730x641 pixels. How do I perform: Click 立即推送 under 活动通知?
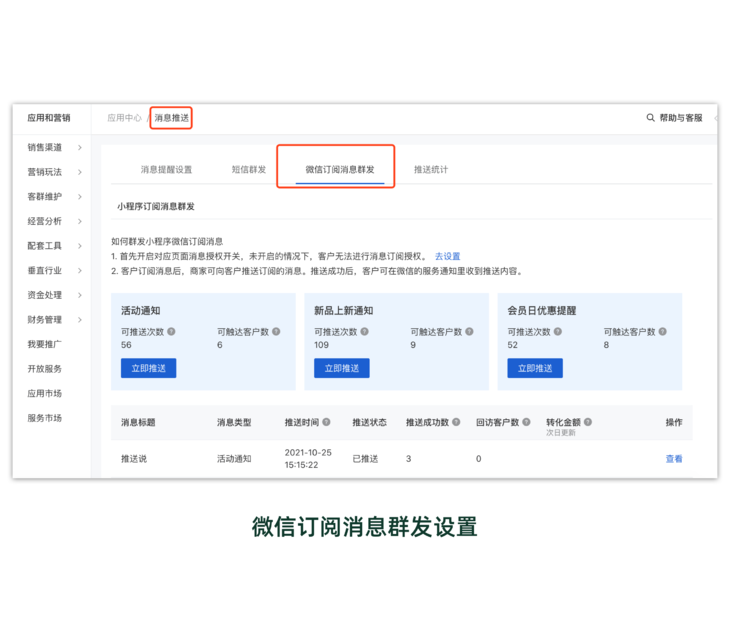(x=149, y=368)
